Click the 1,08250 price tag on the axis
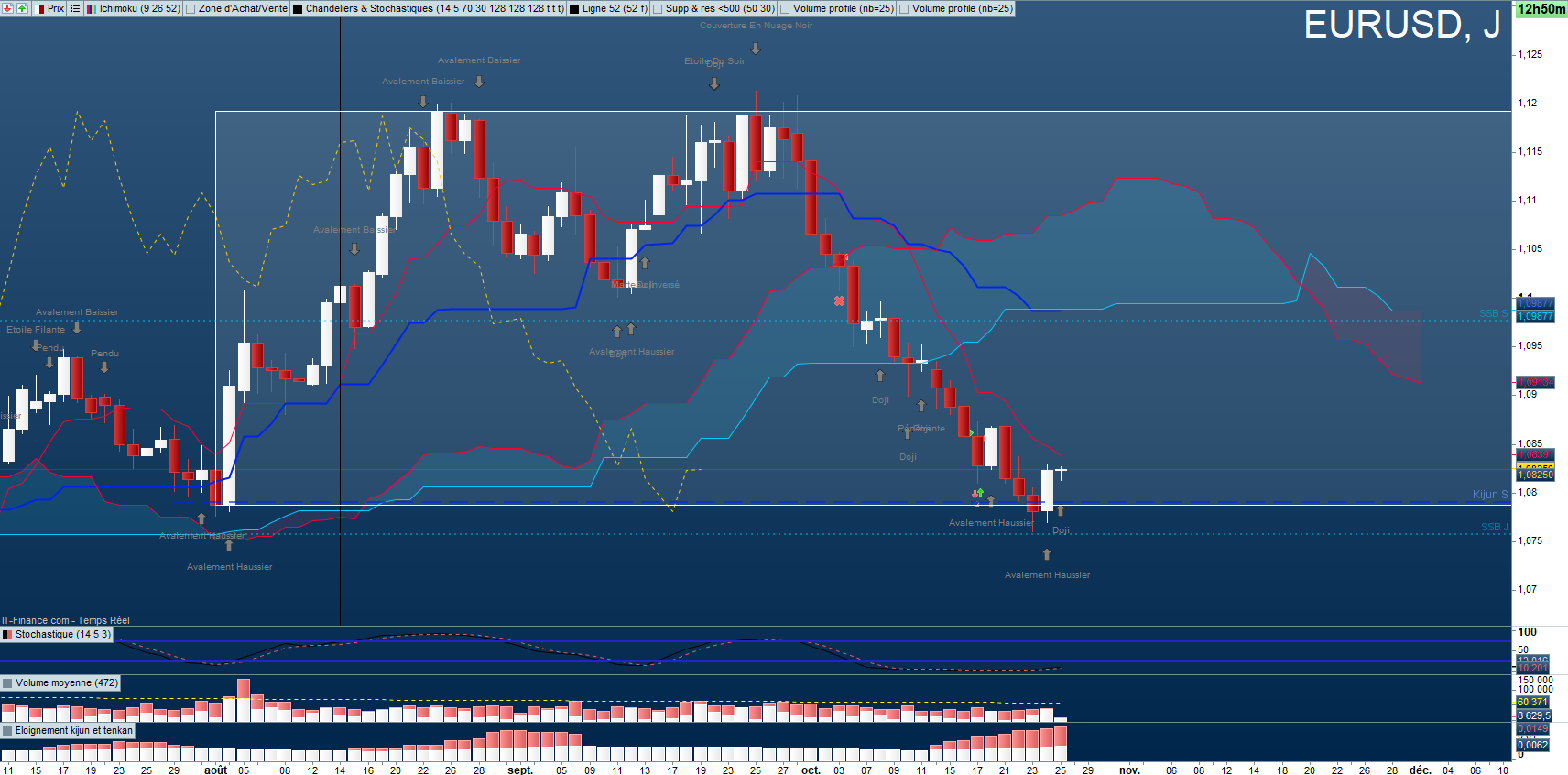1568x775 pixels. click(x=1536, y=475)
